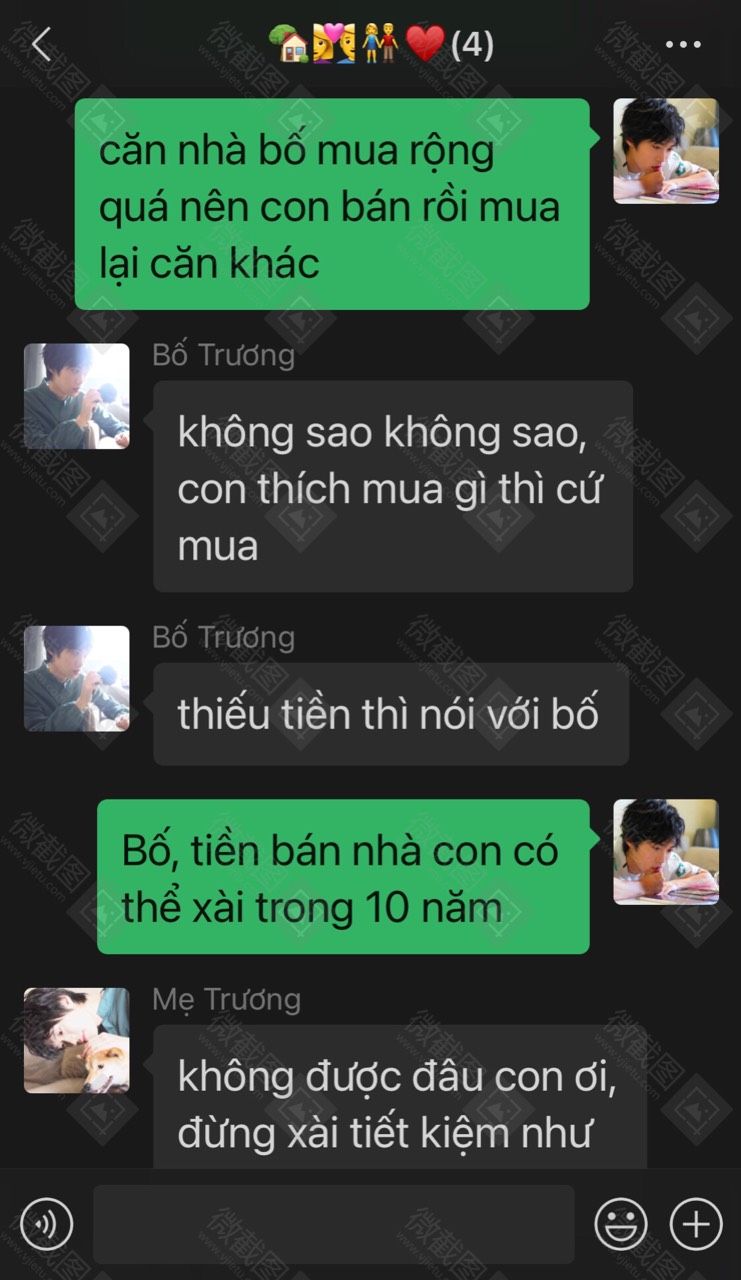Open the sender avatar beside the top green message
This screenshot has width=741, height=1280.
[666, 151]
